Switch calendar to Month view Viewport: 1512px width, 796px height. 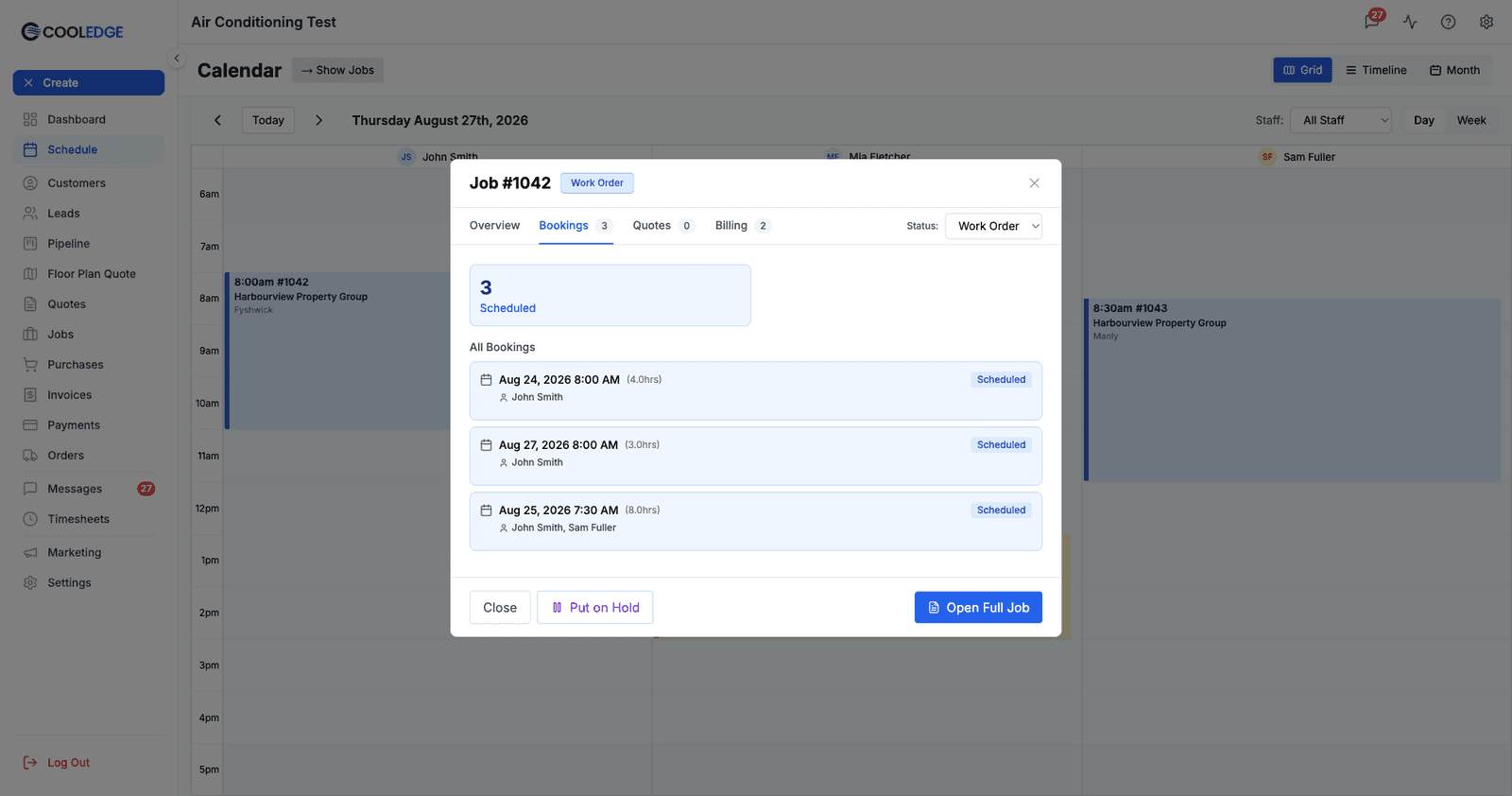(x=1454, y=70)
